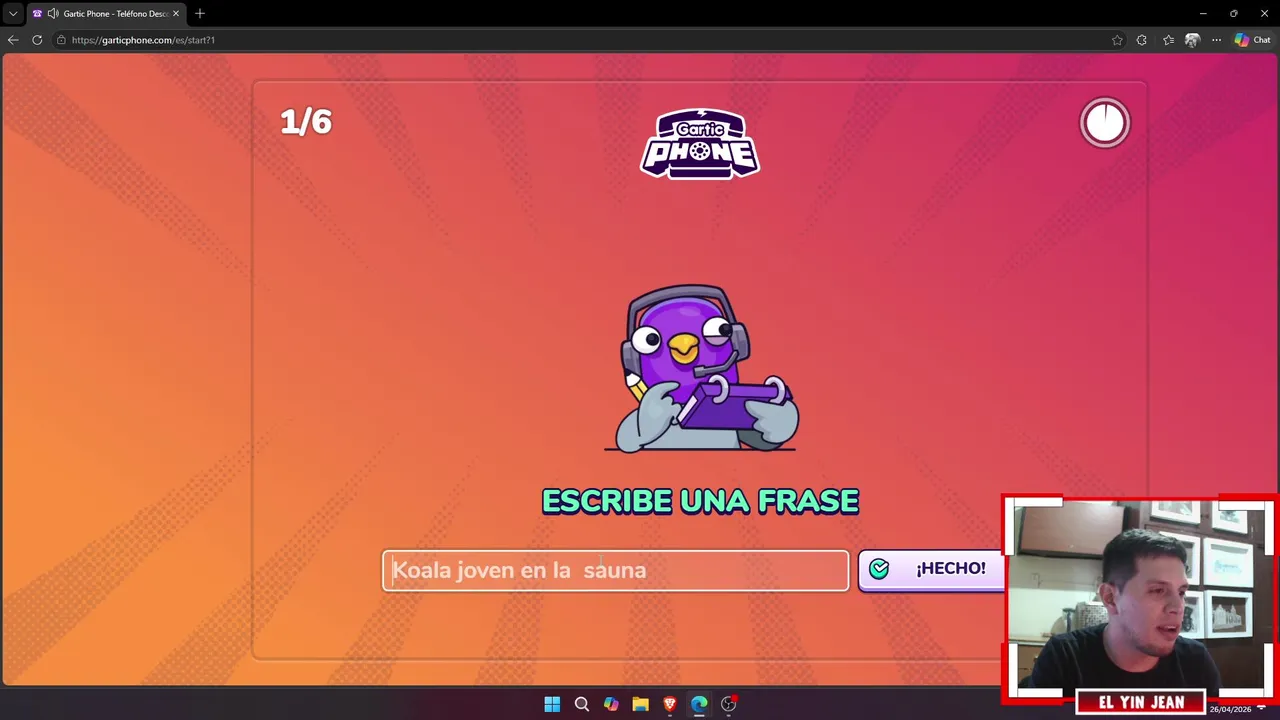This screenshot has width=1280, height=720.
Task: Open the Favorites list icon
Action: pos(1168,40)
